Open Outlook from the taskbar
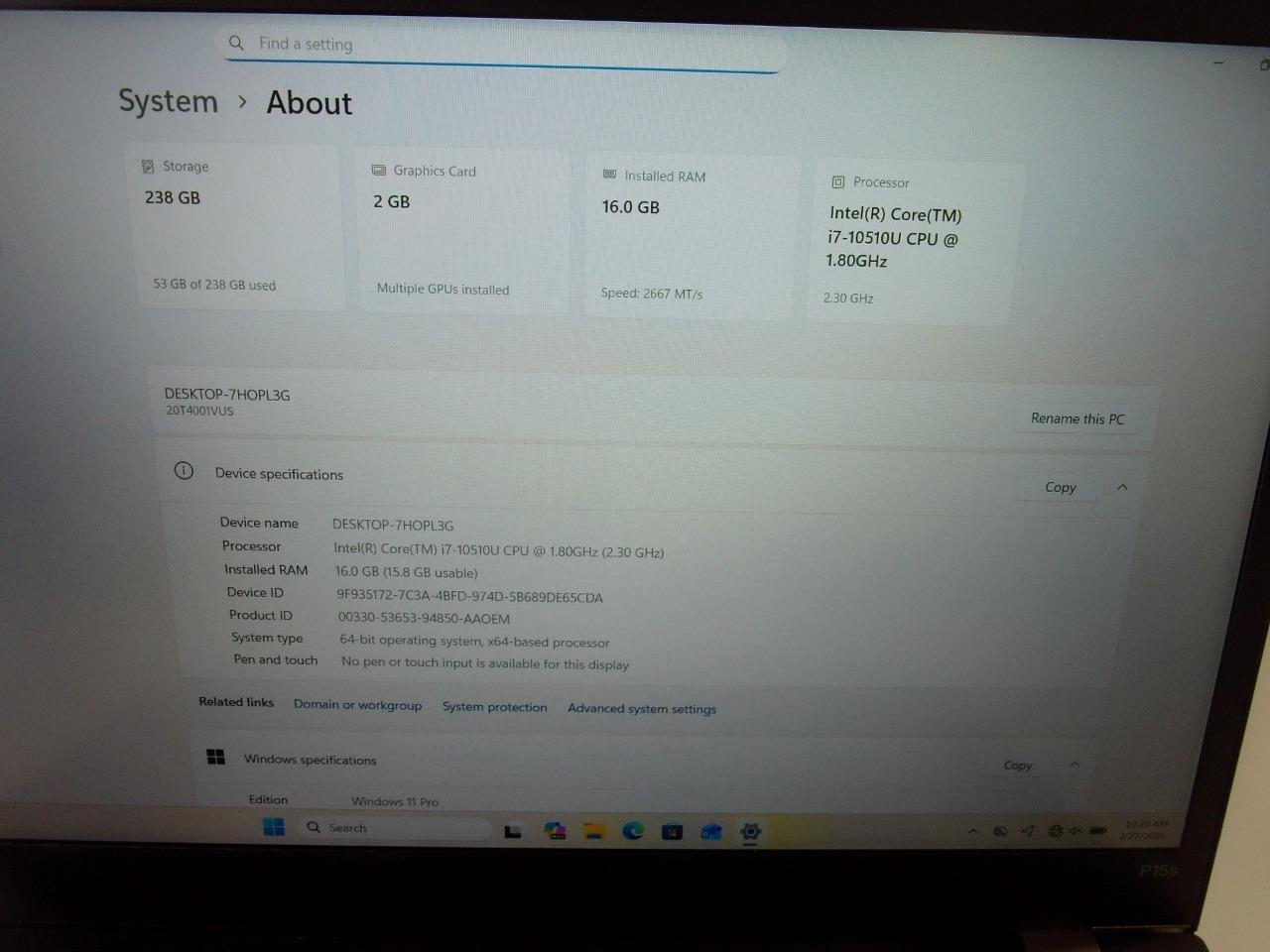Image resolution: width=1270 pixels, height=952 pixels. (710, 831)
